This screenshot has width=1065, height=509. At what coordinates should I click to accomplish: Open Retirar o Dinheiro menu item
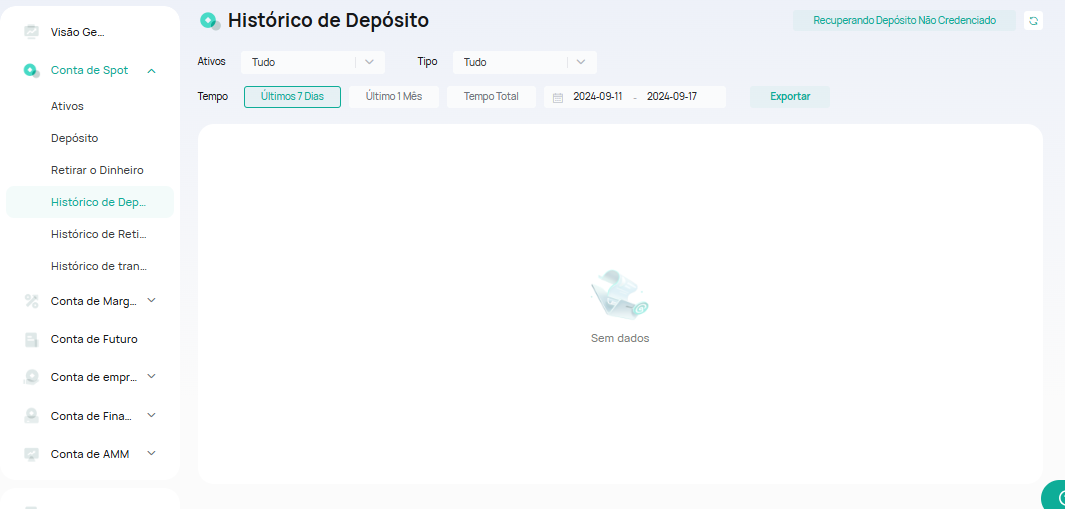(97, 170)
